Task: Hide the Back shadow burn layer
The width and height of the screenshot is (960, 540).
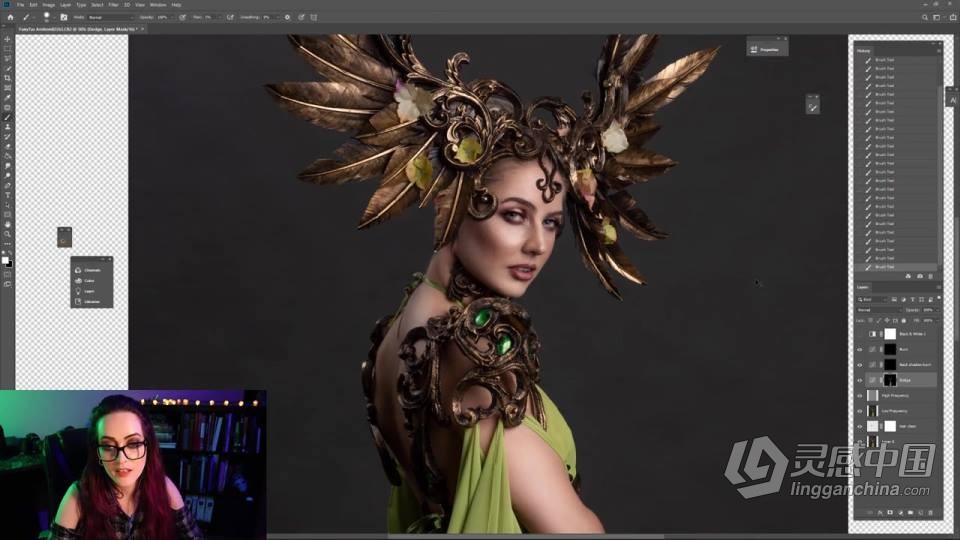Action: point(860,365)
